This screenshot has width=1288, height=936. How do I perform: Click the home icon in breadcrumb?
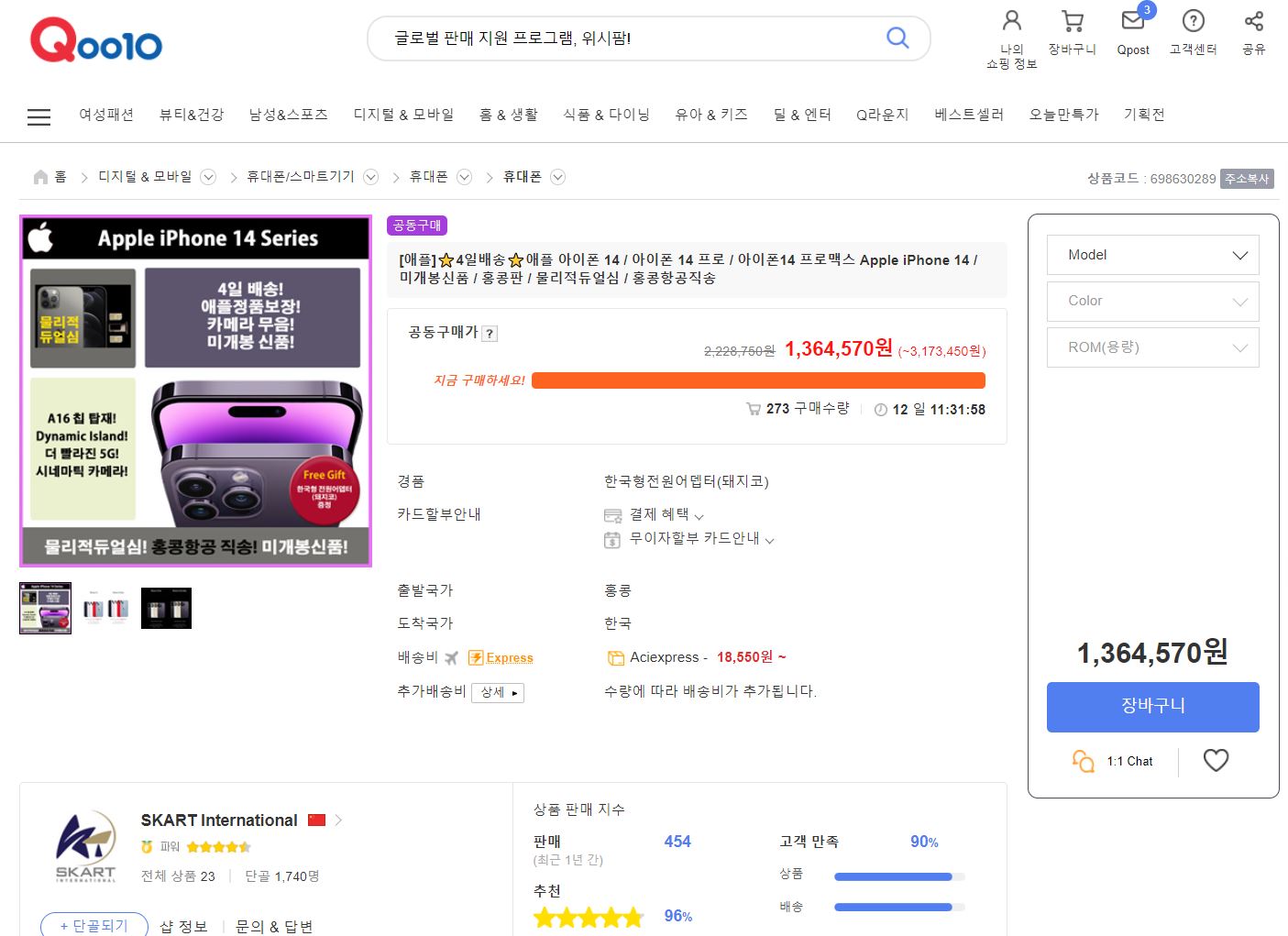tap(40, 177)
